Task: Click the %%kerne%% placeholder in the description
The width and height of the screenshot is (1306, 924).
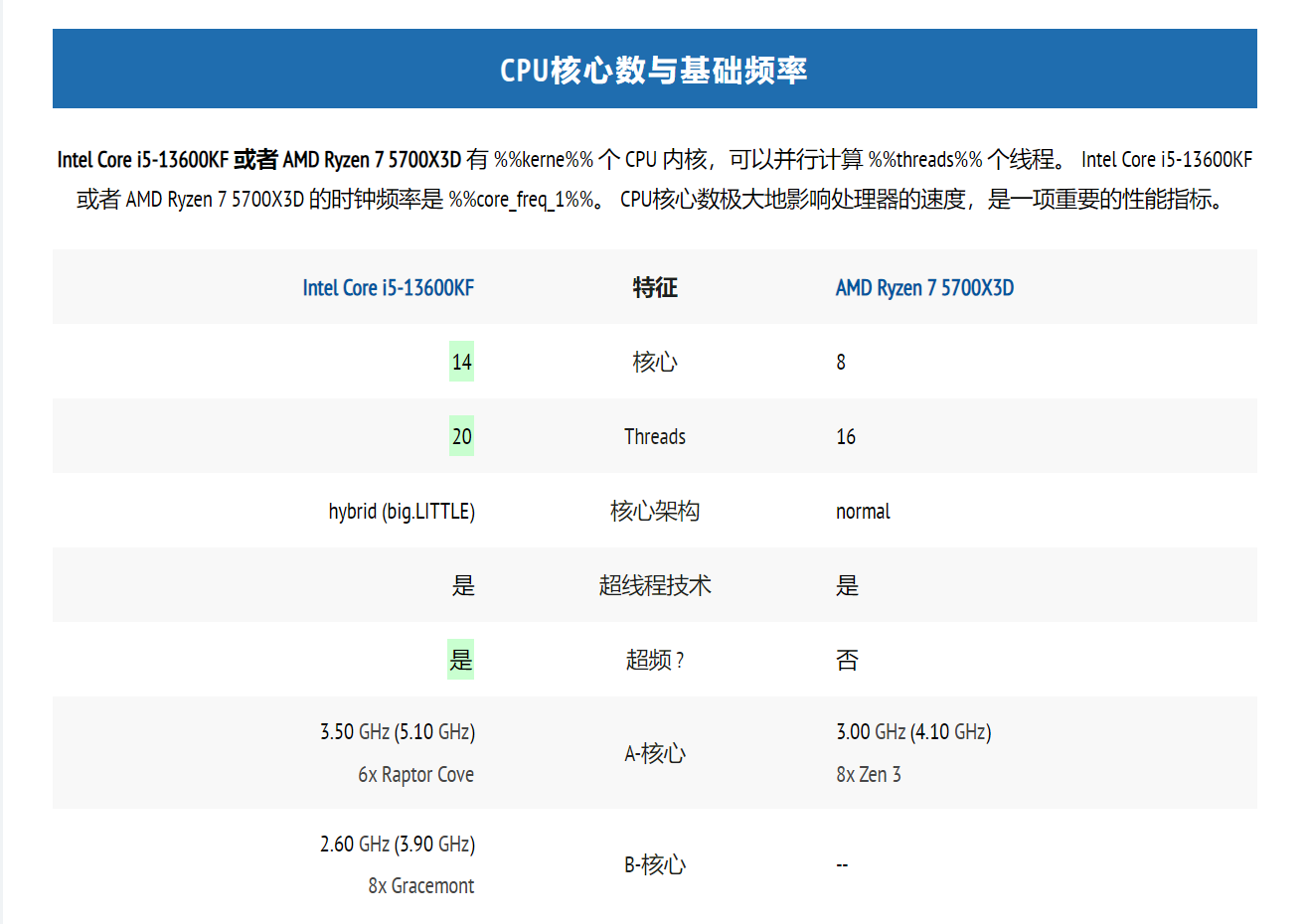Action: 544,159
